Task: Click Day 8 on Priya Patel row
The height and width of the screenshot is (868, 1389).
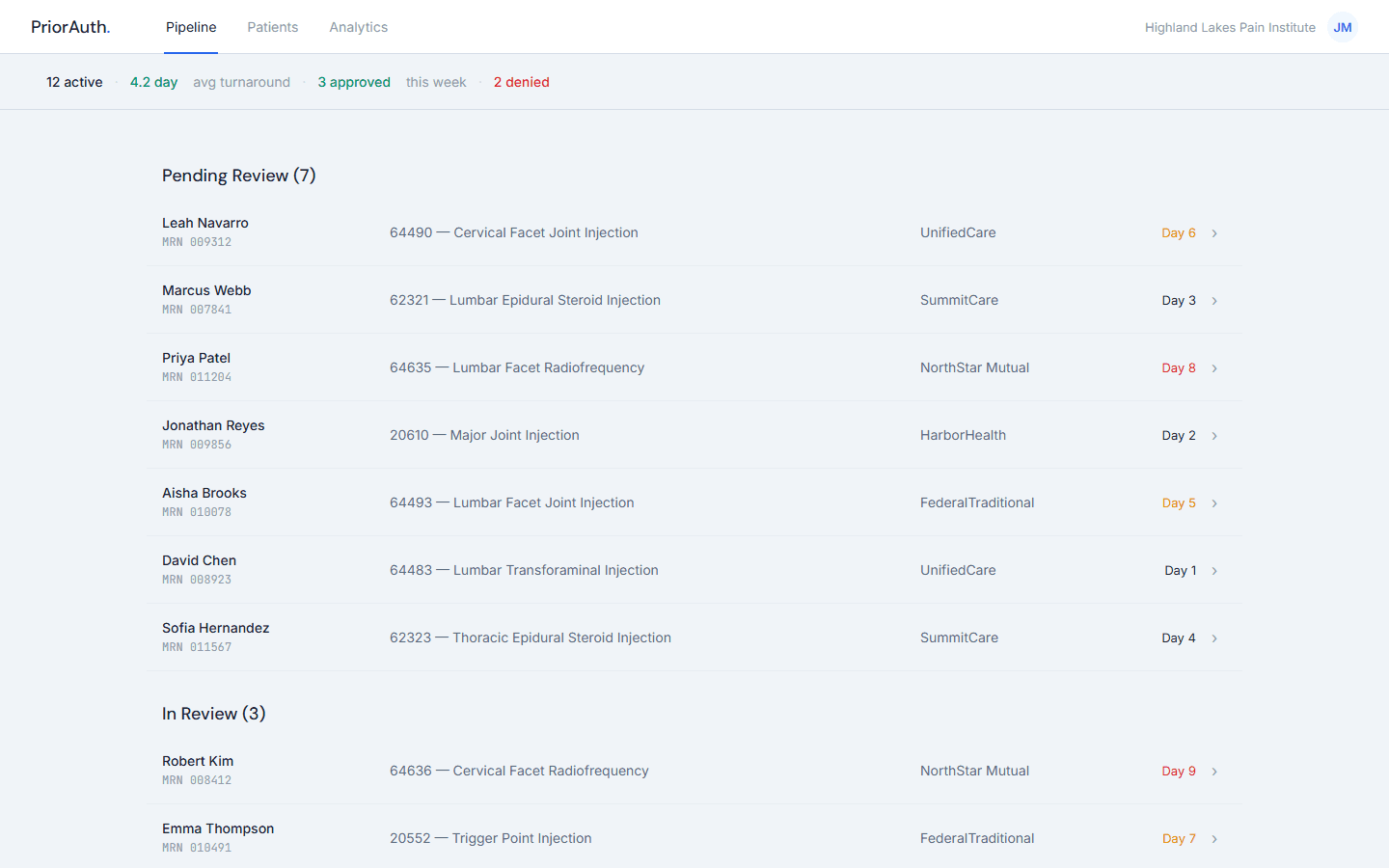Action: [1179, 367]
